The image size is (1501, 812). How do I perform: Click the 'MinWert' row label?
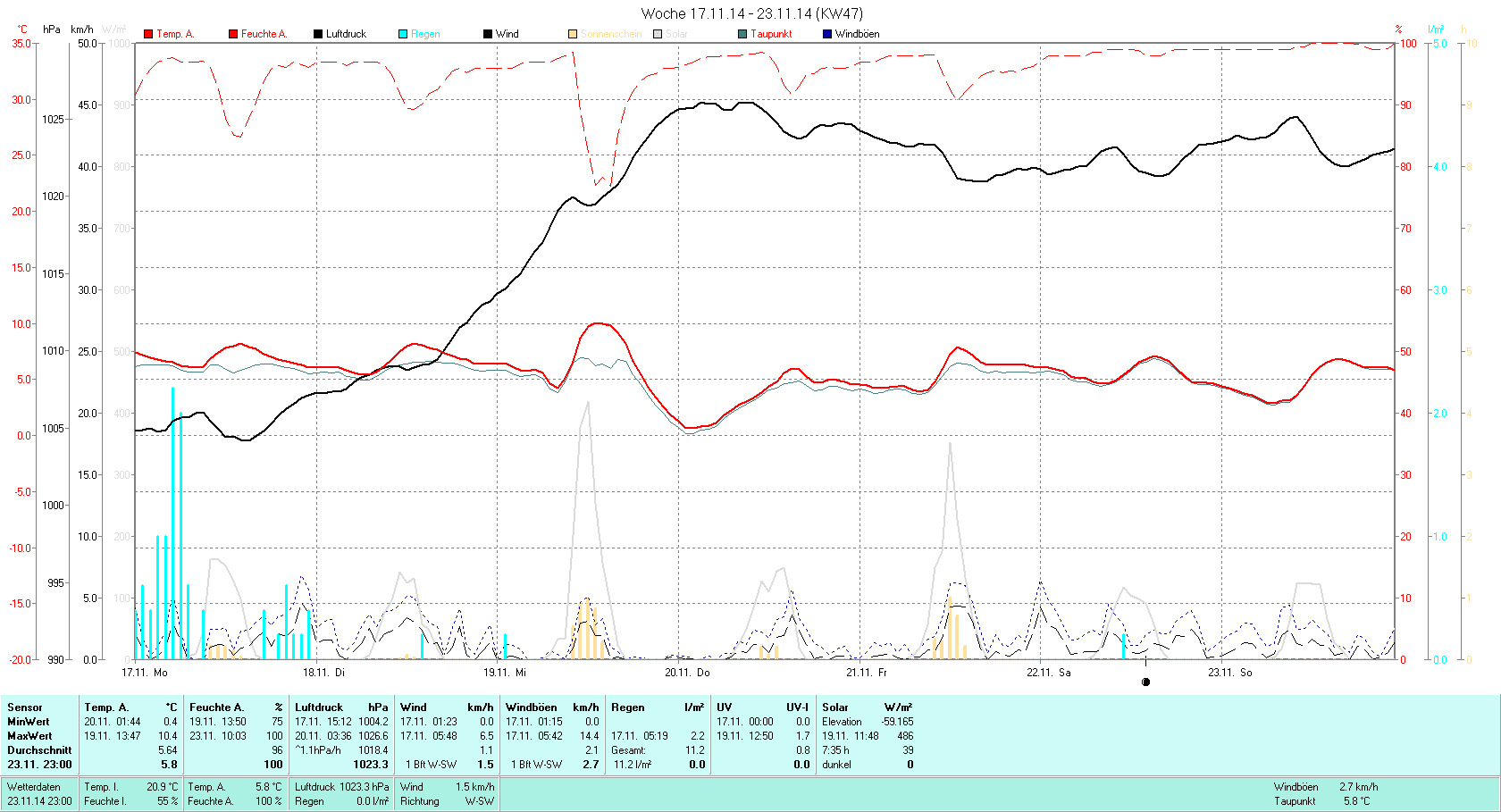29,722
